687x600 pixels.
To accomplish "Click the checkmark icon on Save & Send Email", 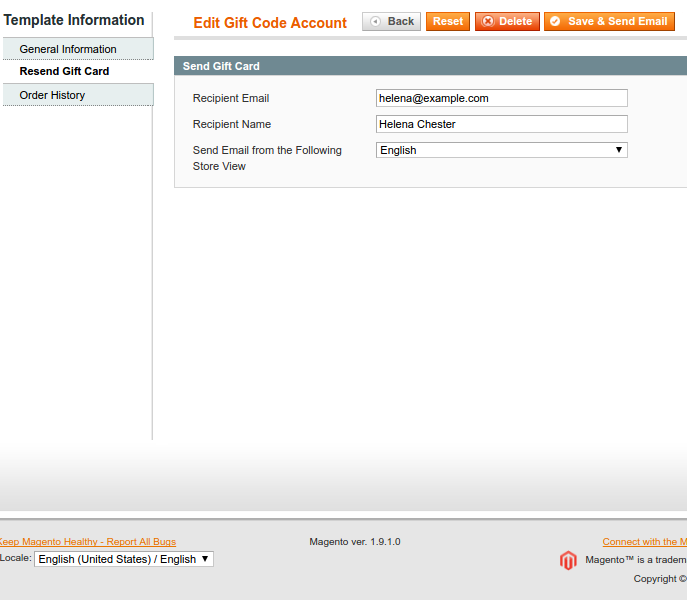I will coord(555,21).
